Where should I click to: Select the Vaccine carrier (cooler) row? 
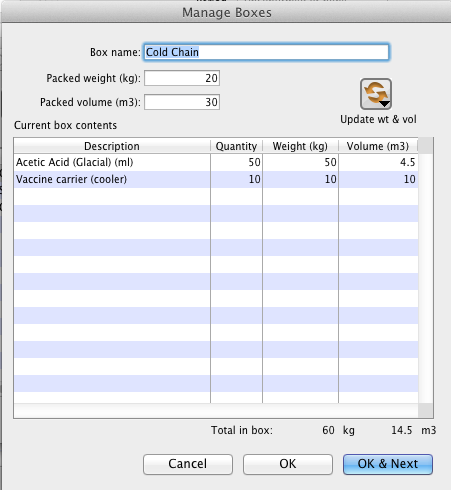click(216, 179)
